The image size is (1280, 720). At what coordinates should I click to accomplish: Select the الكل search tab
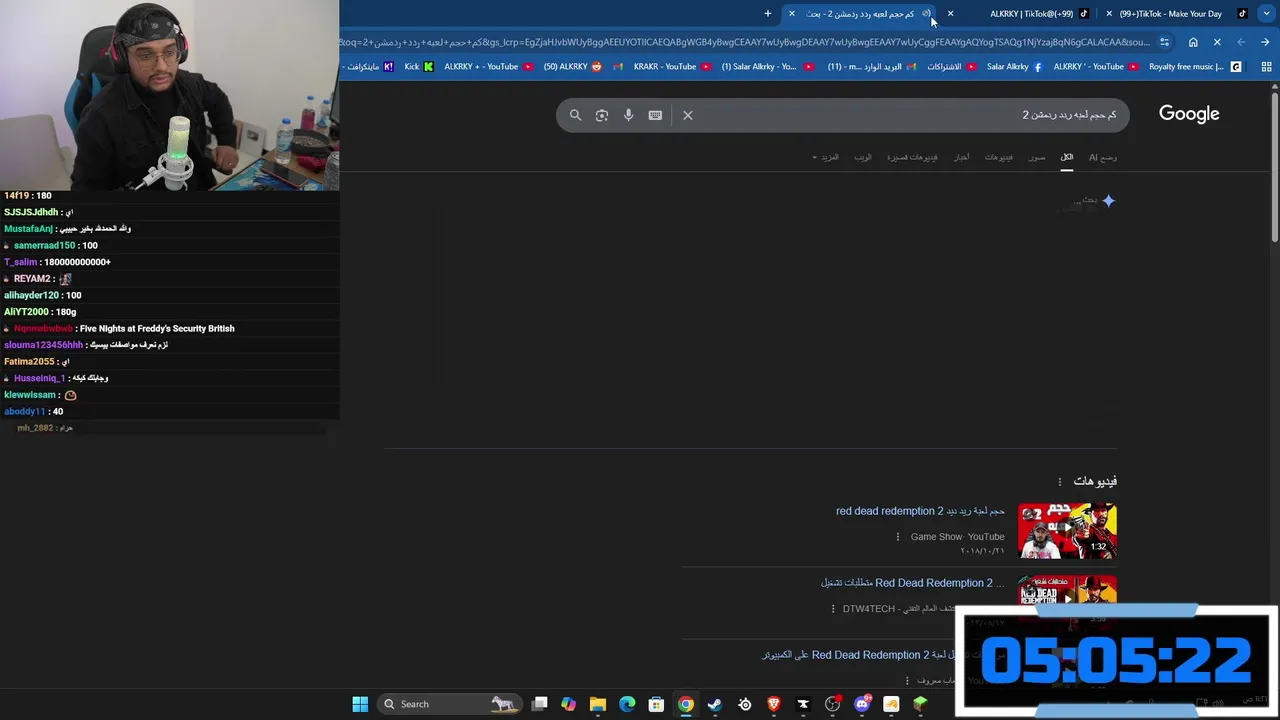[1067, 157]
